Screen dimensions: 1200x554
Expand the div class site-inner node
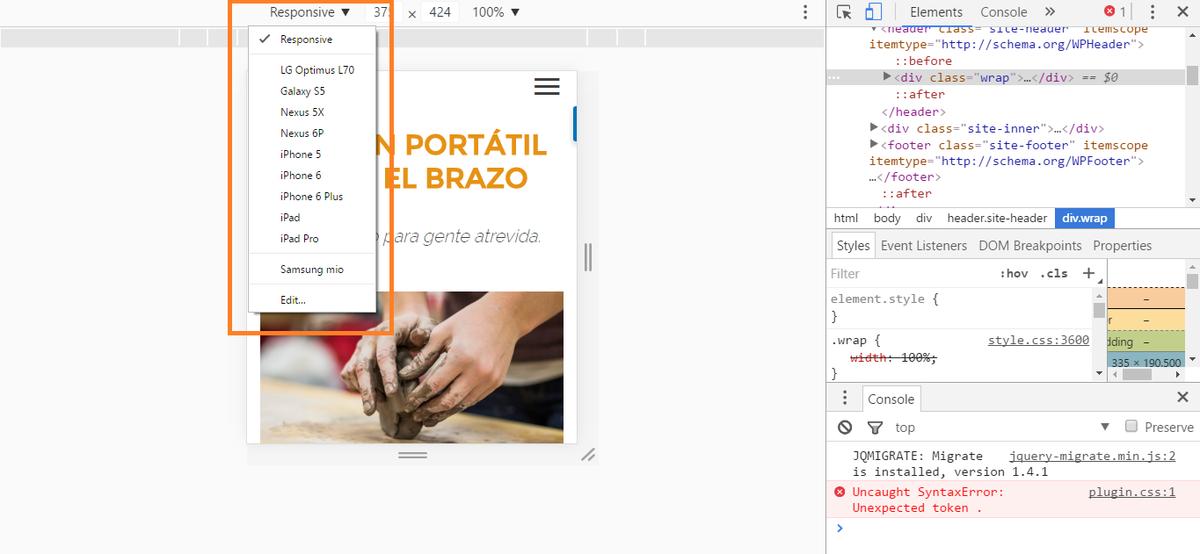pyautogui.click(x=874, y=128)
